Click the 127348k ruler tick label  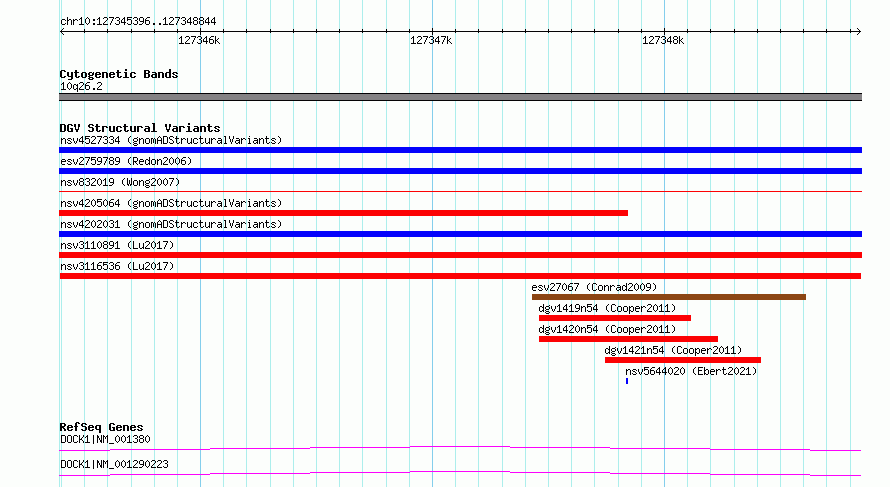tap(663, 40)
